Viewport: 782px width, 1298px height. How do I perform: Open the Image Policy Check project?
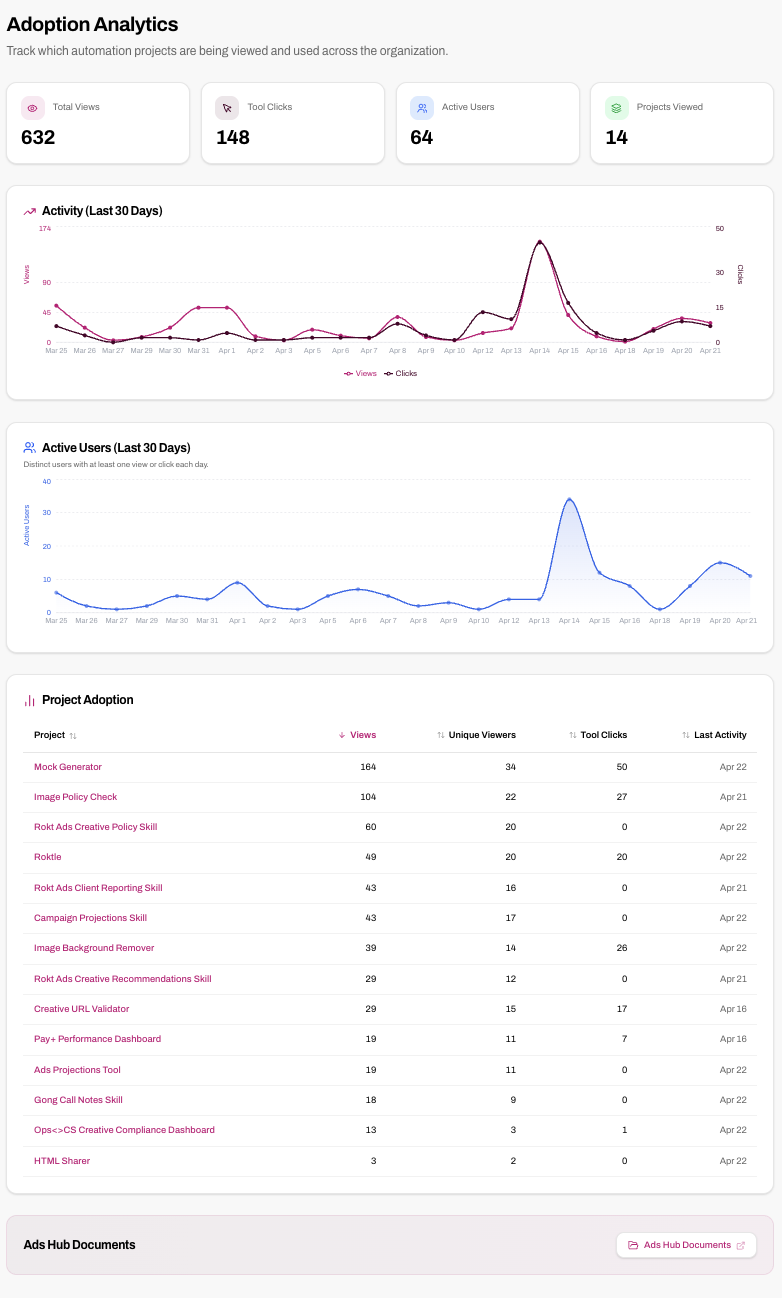(75, 797)
